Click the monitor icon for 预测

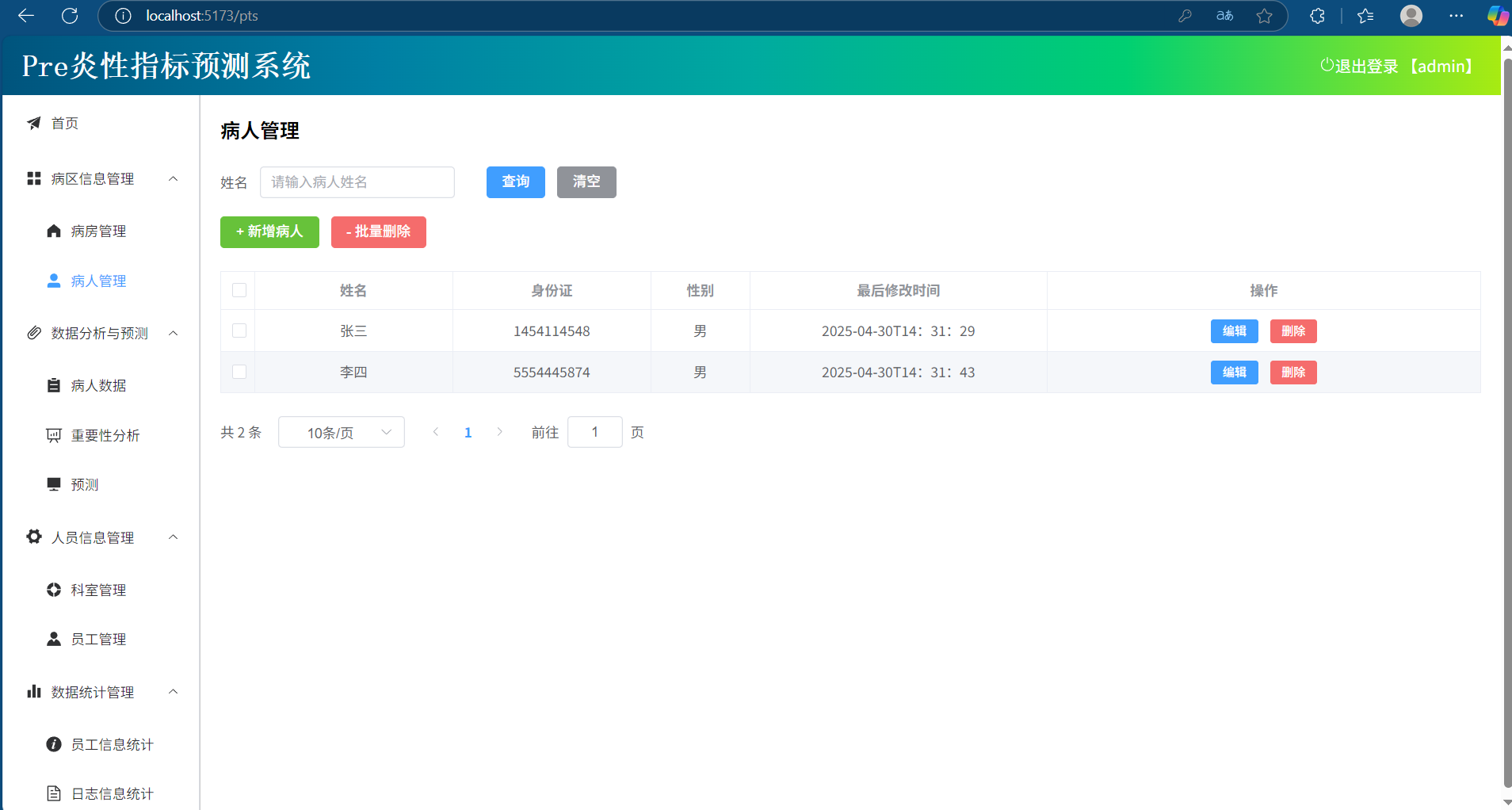click(54, 484)
